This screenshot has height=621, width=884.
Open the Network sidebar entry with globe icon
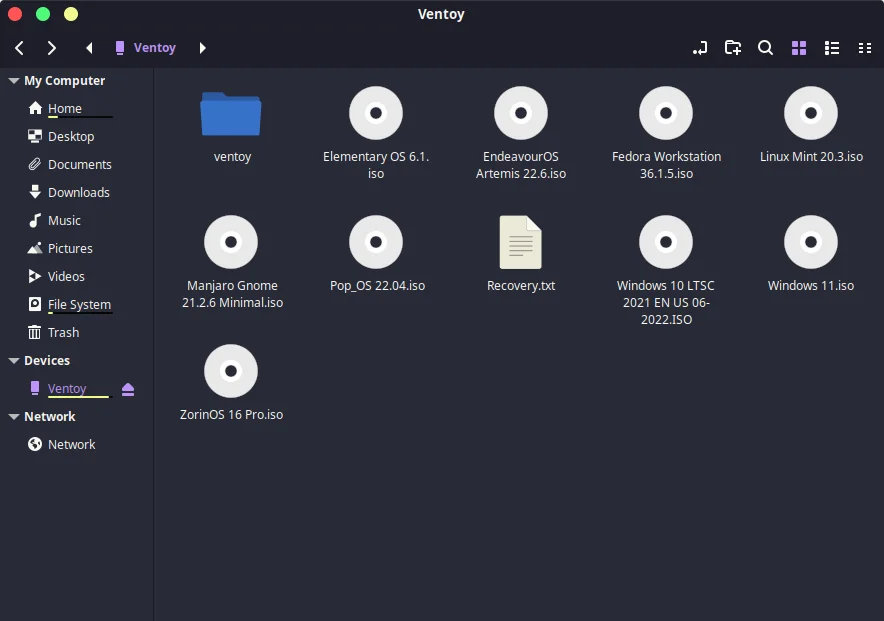click(x=71, y=445)
